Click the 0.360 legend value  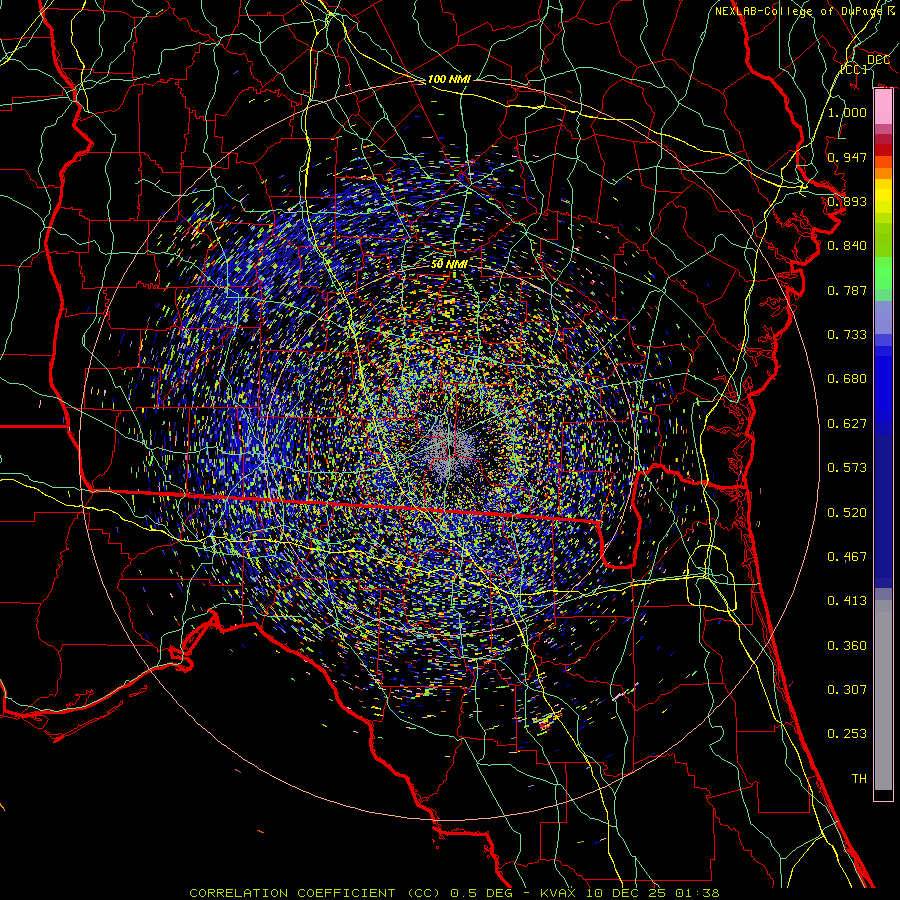(847, 646)
